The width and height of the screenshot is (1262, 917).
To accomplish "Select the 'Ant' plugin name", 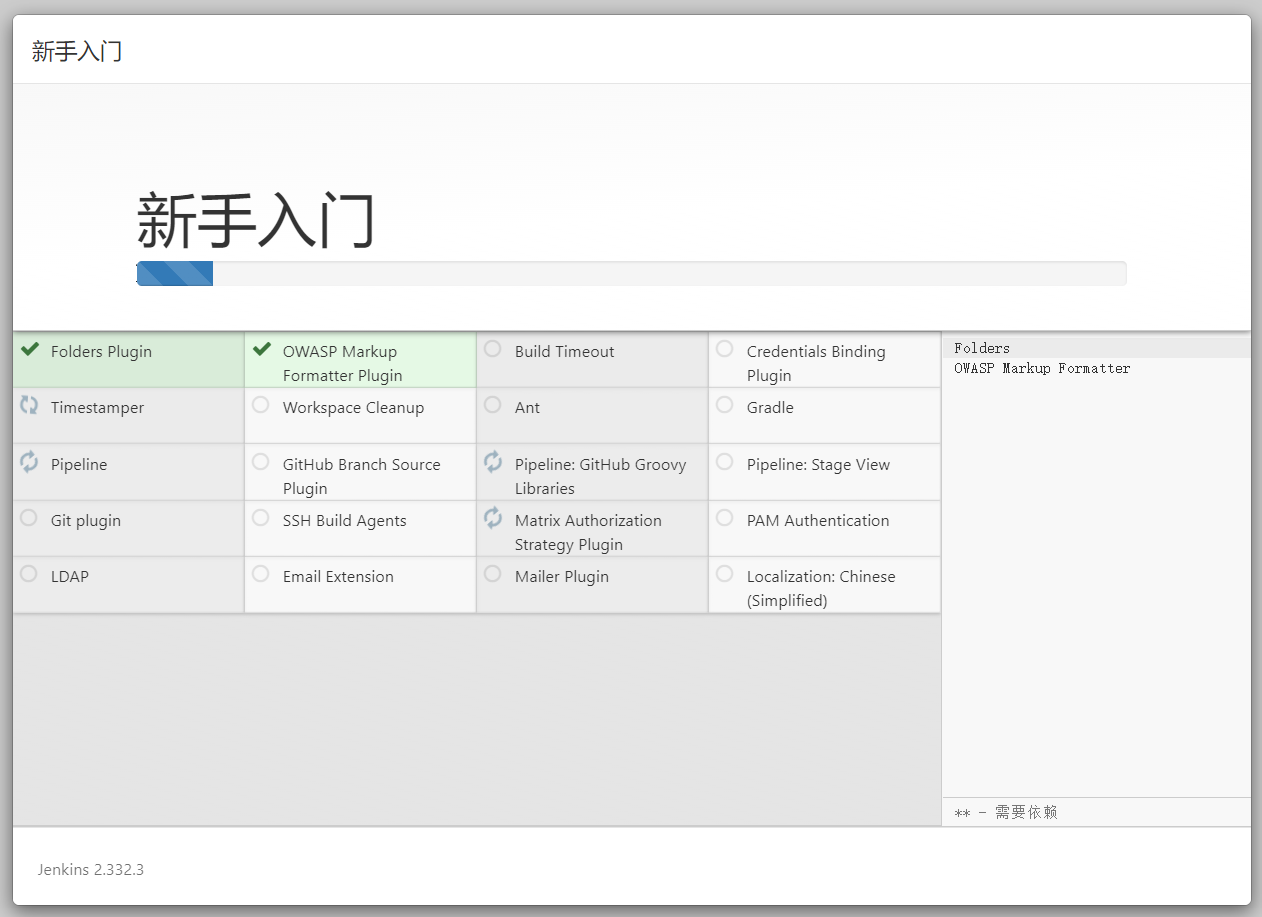I will [x=527, y=408].
